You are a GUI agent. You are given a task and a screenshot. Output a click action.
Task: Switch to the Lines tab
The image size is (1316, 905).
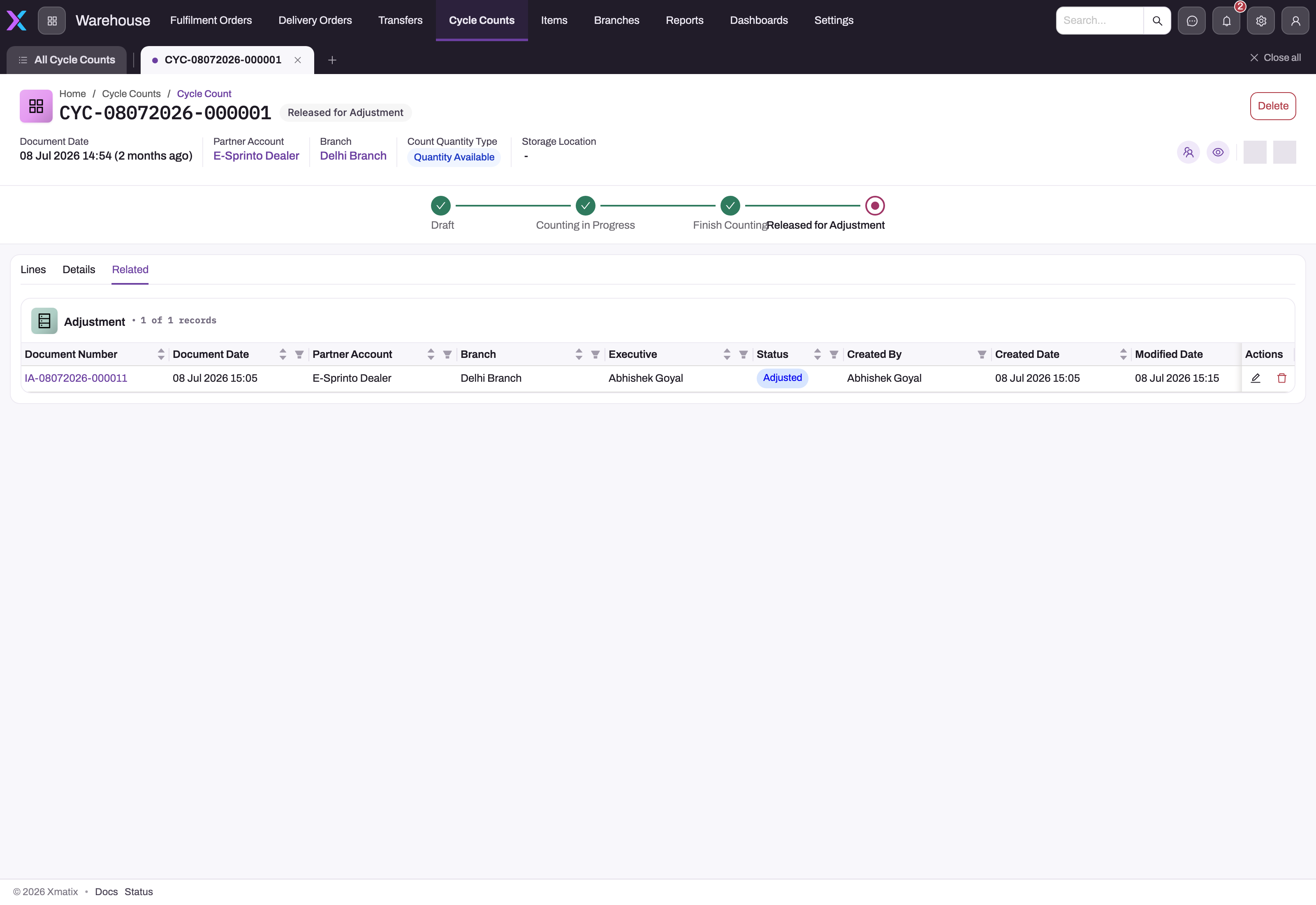click(x=33, y=270)
